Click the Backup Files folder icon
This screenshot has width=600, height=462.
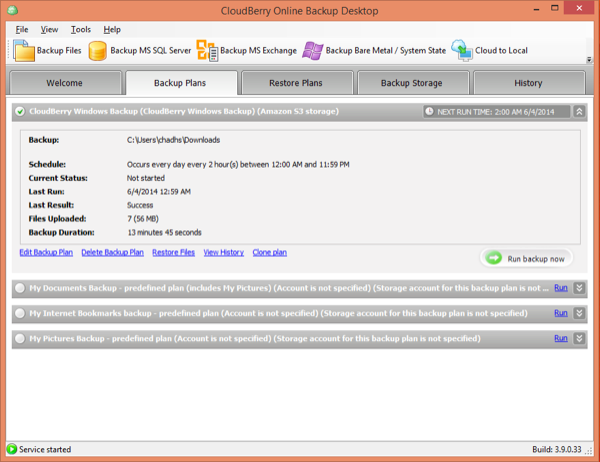(24, 51)
